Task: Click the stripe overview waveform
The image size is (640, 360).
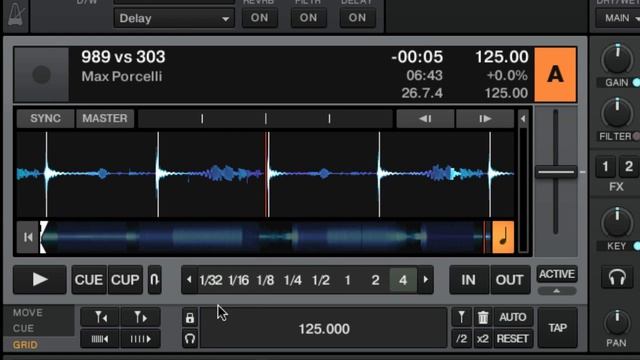Action: [265, 237]
